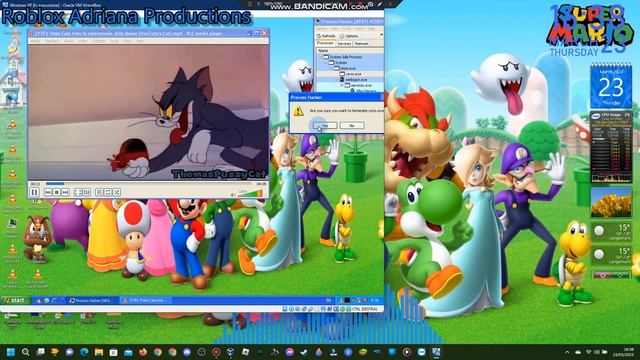Viewport: 640px width, 360px height.
Task: Open Options in Process Hacker toolbar
Action: tap(349, 36)
